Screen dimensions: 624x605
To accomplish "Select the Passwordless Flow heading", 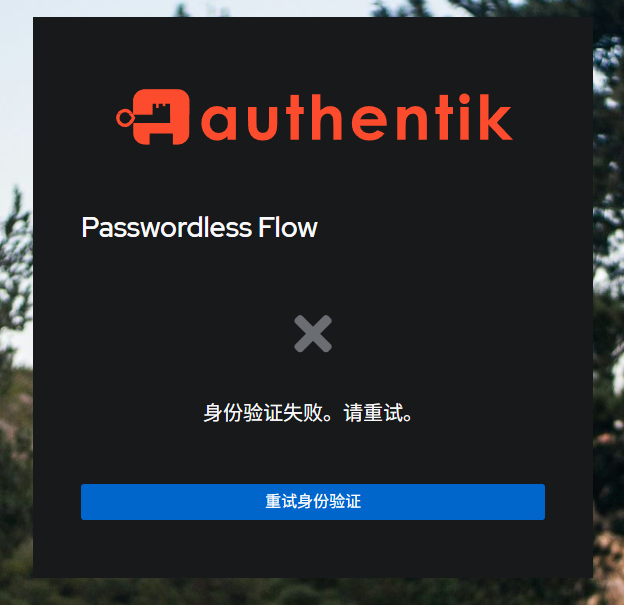I will click(x=199, y=228).
